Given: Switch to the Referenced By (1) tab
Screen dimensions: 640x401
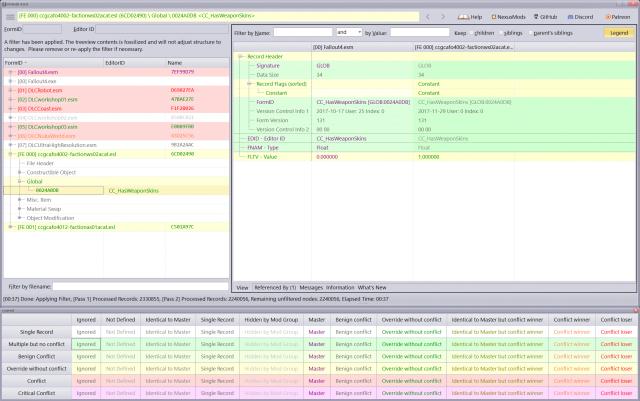Looking at the screenshot, I should (x=275, y=287).
